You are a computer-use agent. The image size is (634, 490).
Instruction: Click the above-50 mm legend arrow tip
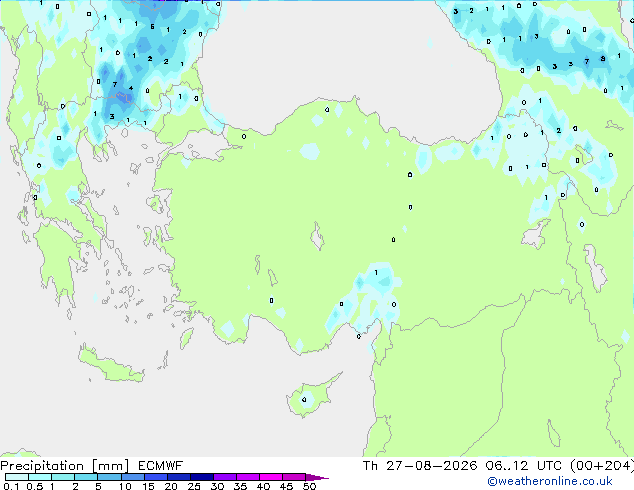317,477
